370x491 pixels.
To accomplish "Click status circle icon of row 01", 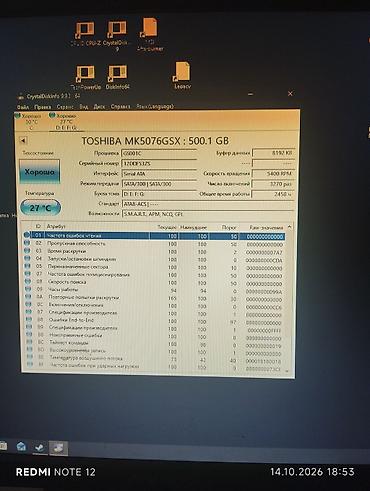I will (27, 235).
